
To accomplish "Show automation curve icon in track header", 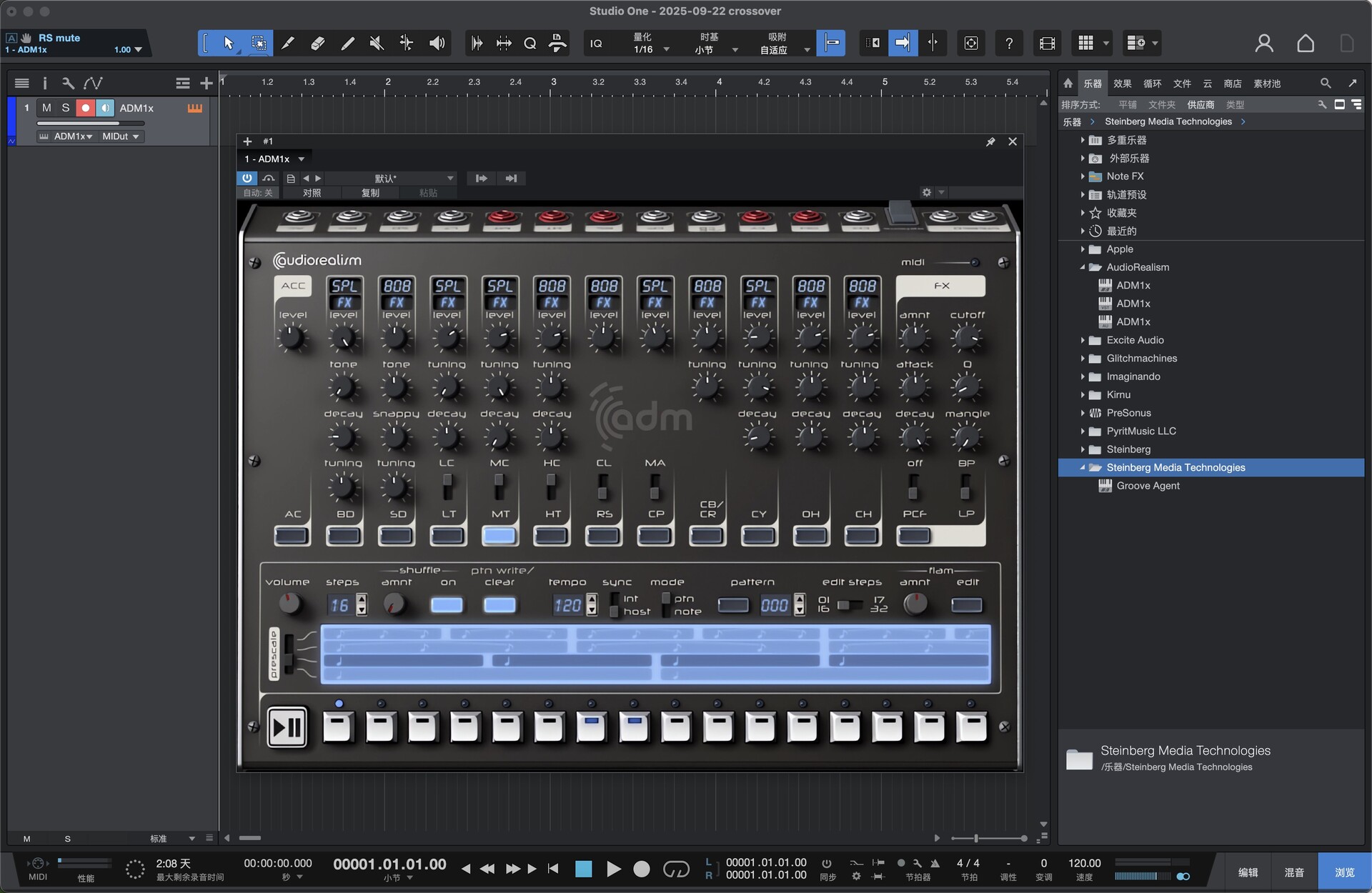I will [x=93, y=84].
